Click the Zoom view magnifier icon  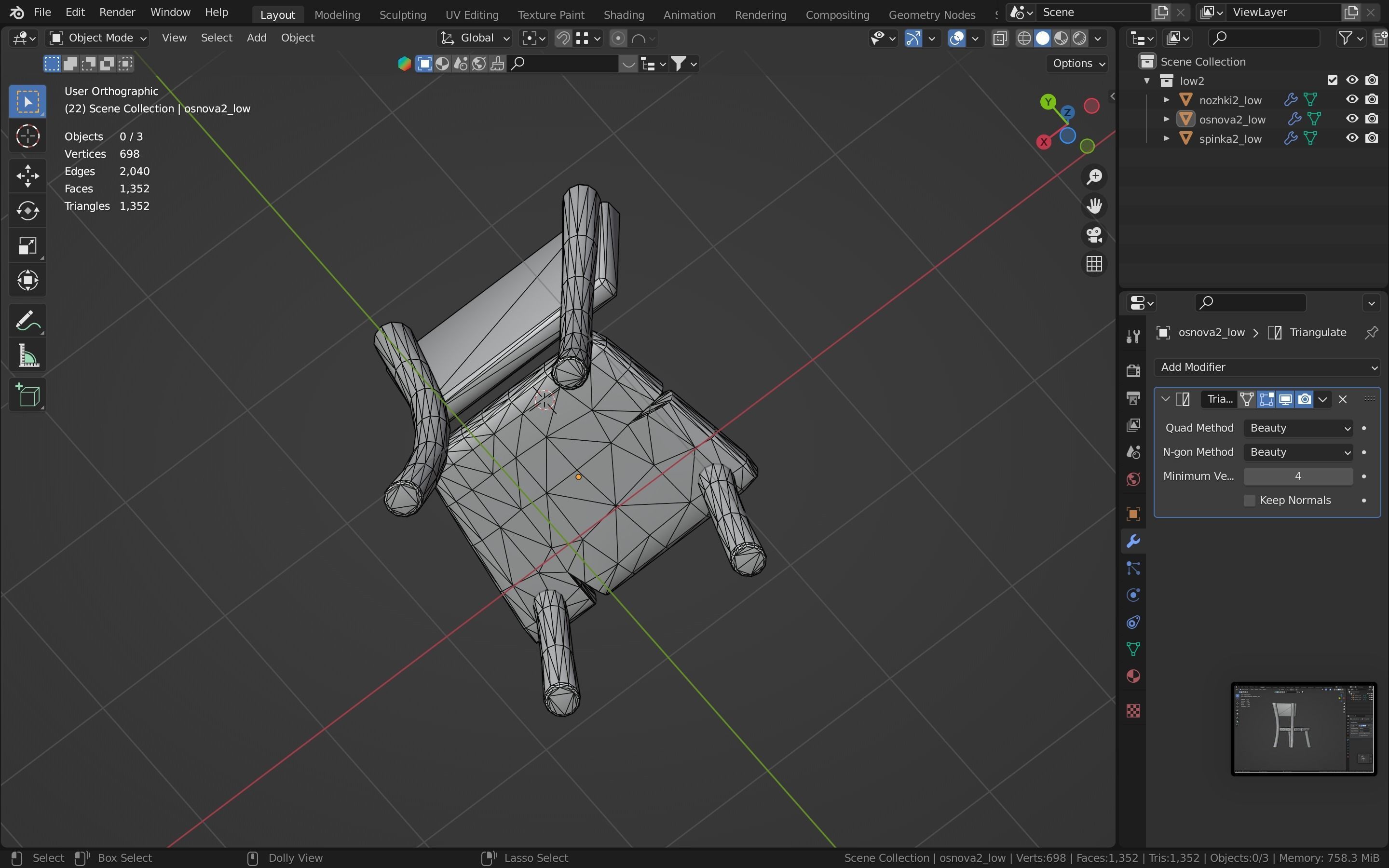[1094, 177]
